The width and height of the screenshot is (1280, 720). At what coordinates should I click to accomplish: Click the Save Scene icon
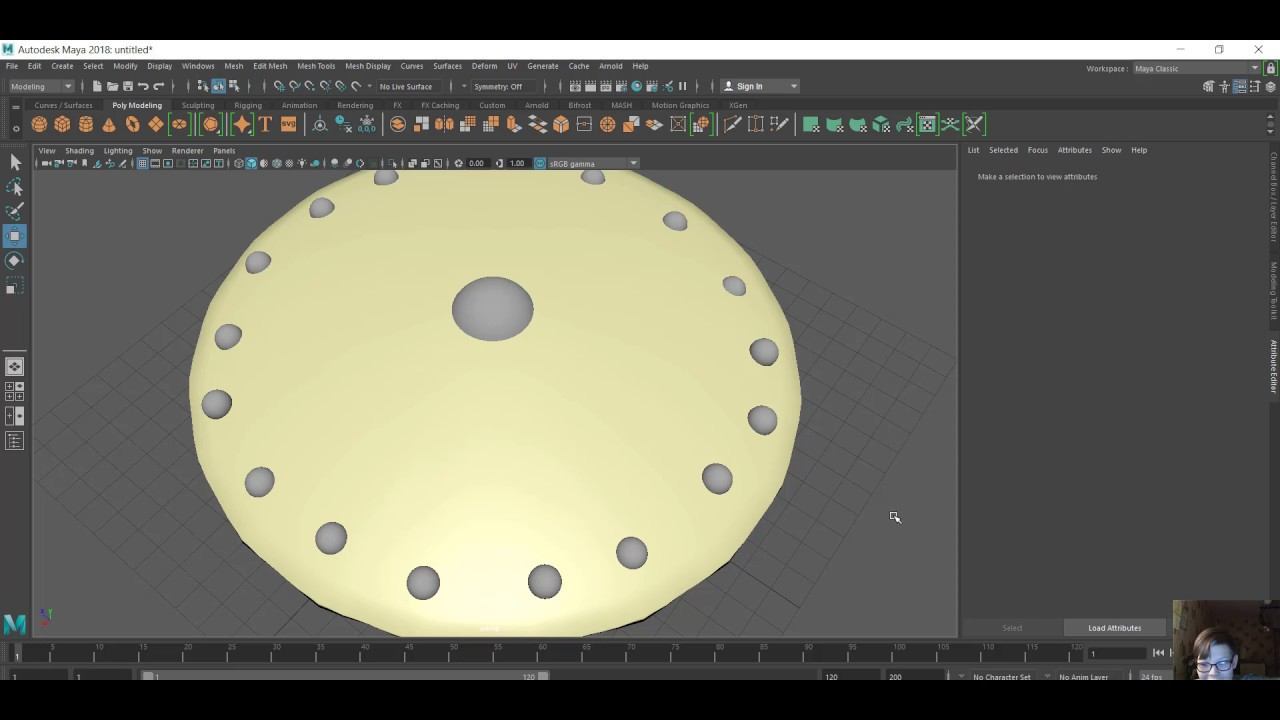[x=127, y=86]
